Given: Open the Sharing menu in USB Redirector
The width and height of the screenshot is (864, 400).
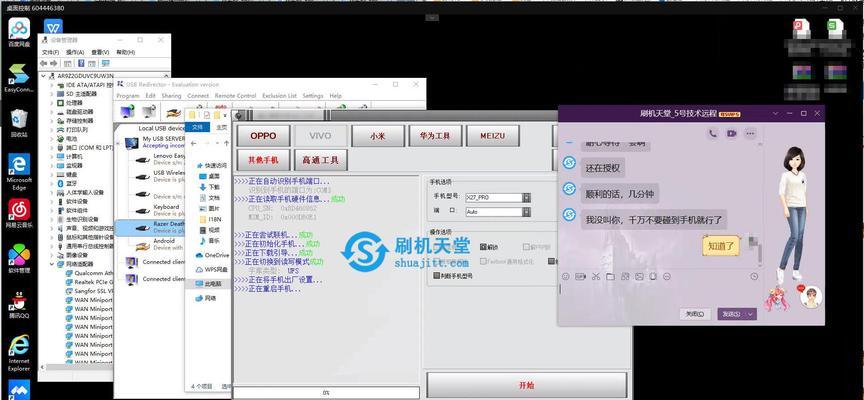Looking at the screenshot, I should click(171, 96).
